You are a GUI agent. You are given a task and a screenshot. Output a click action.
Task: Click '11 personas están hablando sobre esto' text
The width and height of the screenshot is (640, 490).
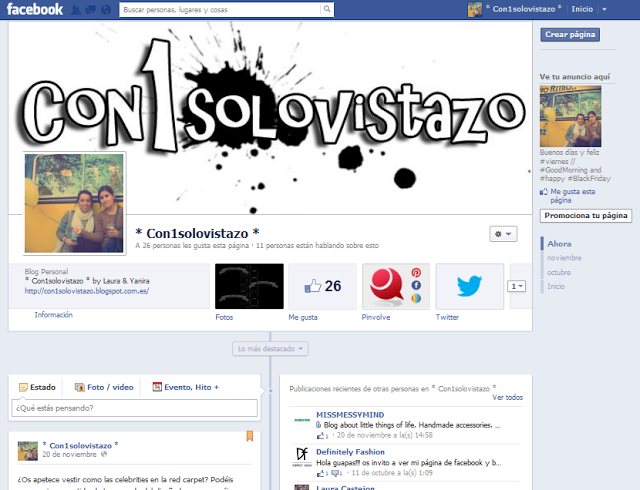tap(317, 246)
